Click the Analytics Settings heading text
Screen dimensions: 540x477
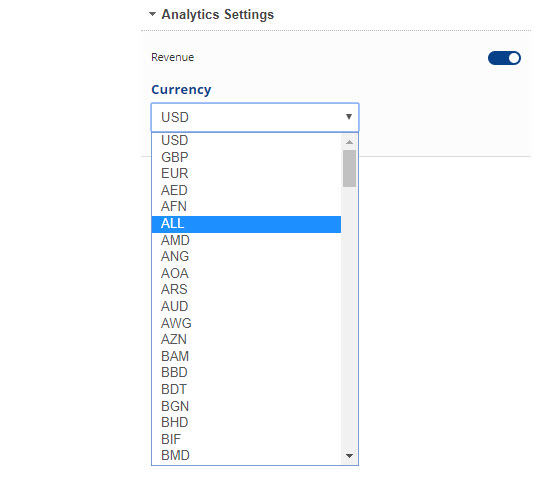(x=218, y=14)
